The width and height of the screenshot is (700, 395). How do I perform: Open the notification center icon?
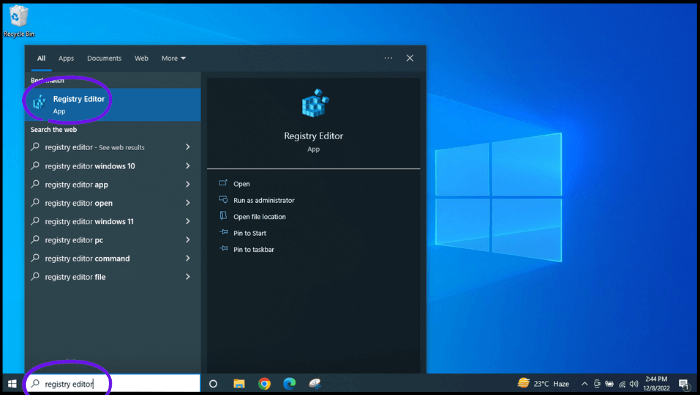(684, 384)
